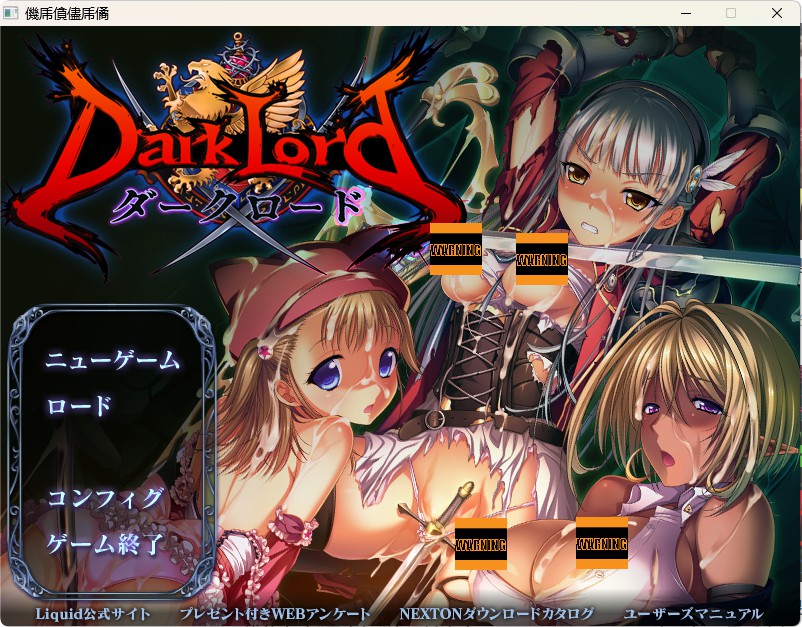Viewport: 802px width, 627px height.
Task: Click the purple ダークロード katakana subtitle
Action: [x=238, y=206]
